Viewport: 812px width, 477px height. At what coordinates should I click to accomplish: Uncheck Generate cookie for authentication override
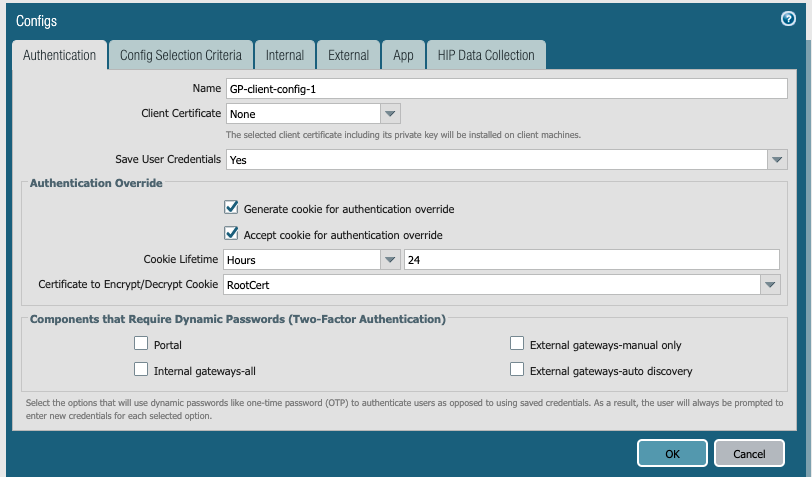coord(231,208)
